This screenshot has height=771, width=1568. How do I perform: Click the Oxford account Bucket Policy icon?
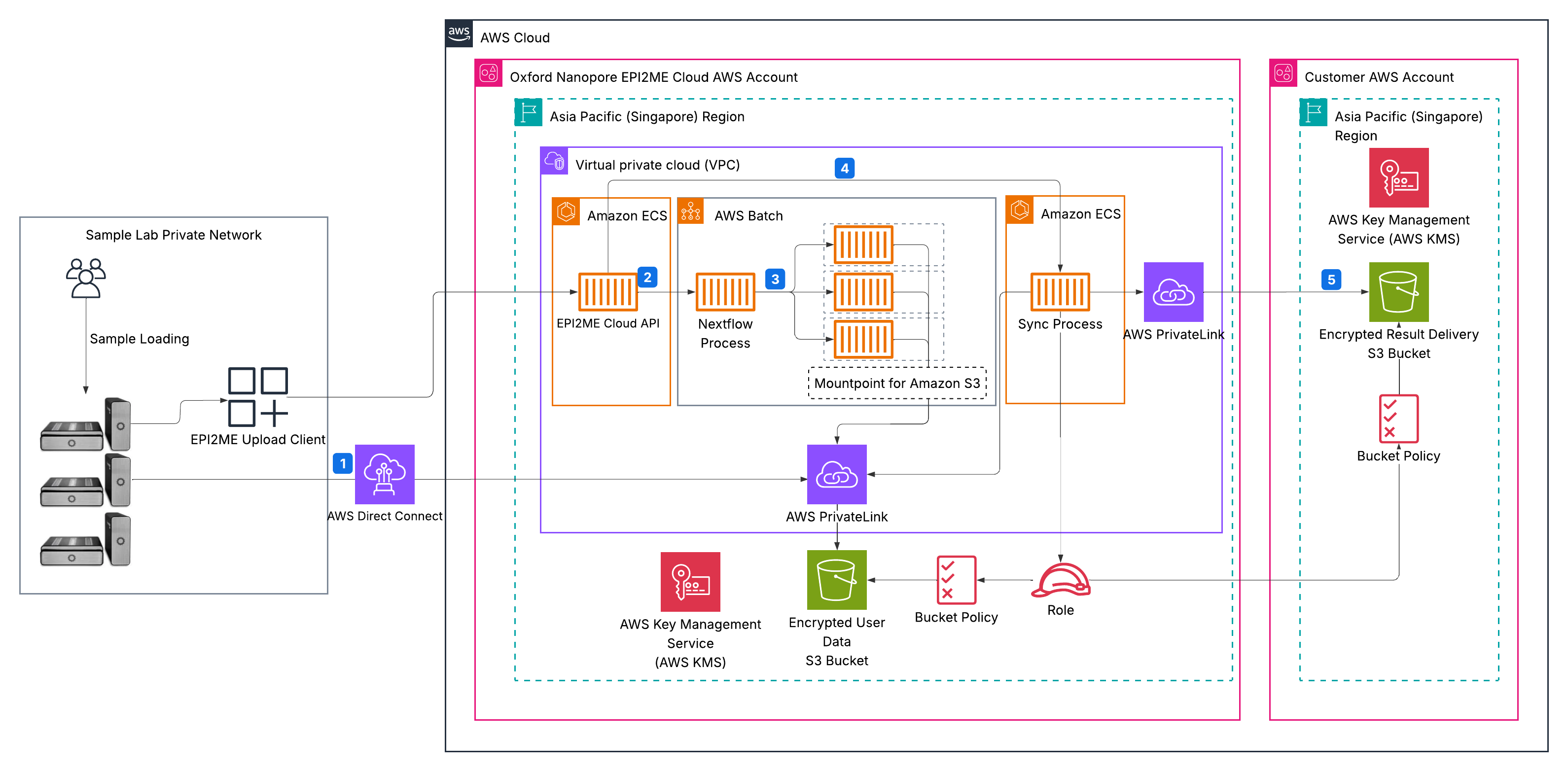pos(956,579)
